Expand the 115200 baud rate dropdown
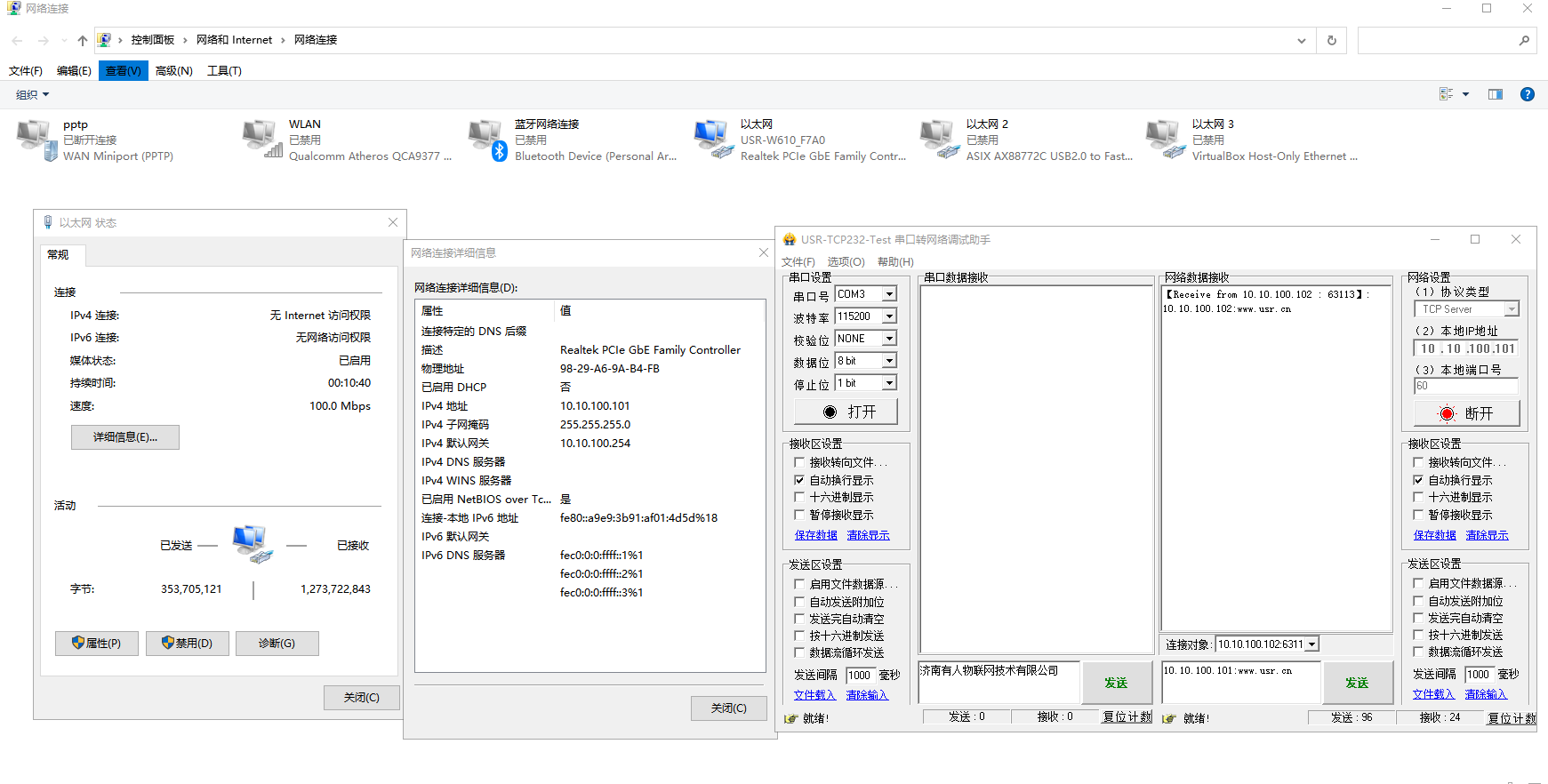The height and width of the screenshot is (784, 1548). click(888, 316)
